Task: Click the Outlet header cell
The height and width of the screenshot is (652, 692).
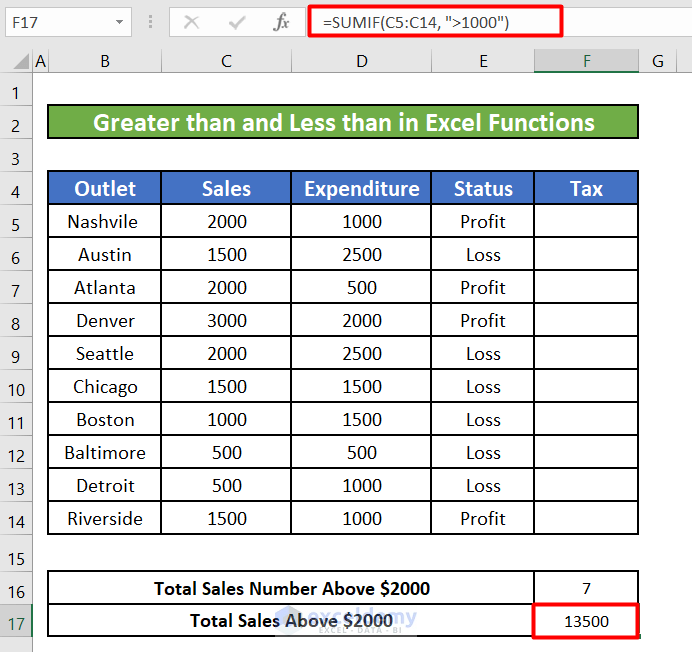Action: coord(105,188)
